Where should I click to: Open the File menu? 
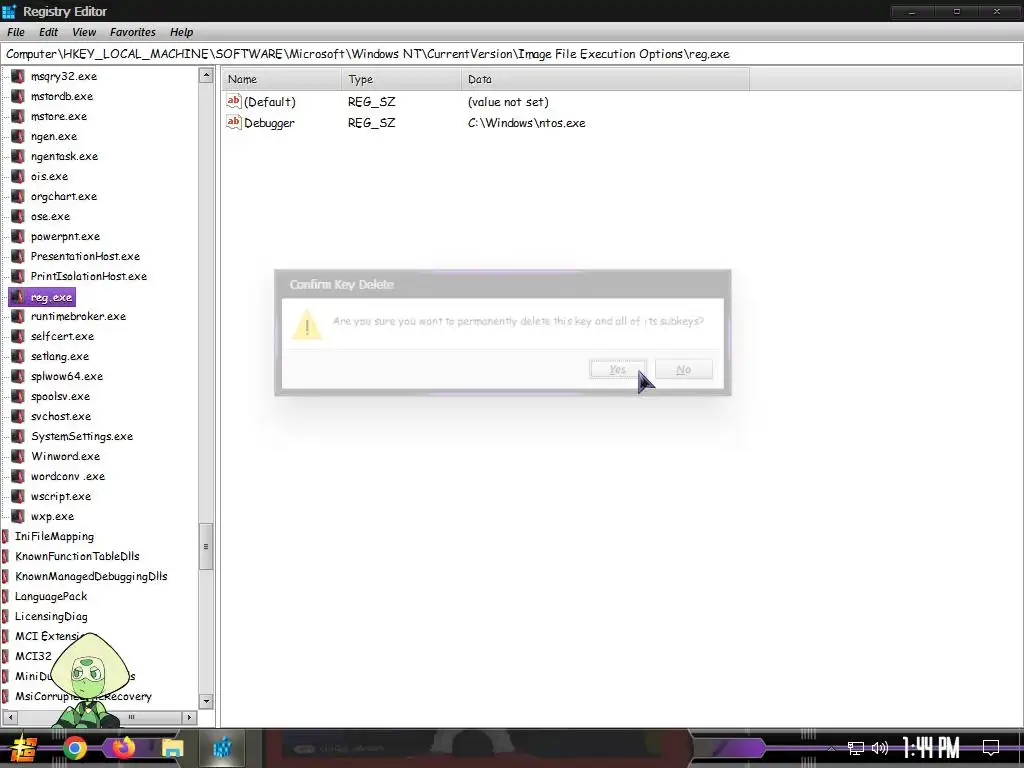tap(16, 32)
